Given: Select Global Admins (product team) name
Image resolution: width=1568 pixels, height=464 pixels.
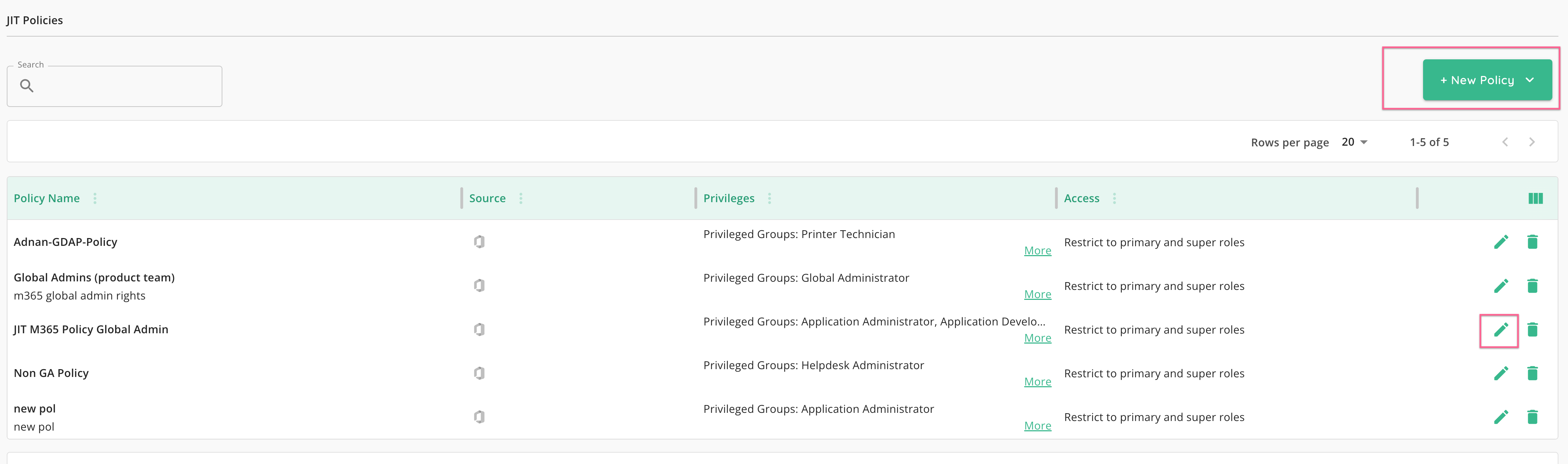Looking at the screenshot, I should [x=94, y=278].
